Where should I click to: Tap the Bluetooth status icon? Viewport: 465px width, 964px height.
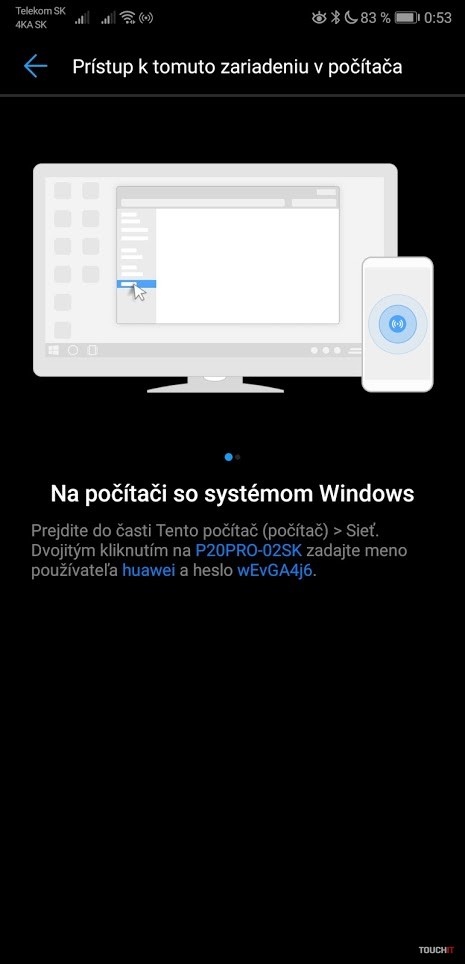click(x=335, y=17)
